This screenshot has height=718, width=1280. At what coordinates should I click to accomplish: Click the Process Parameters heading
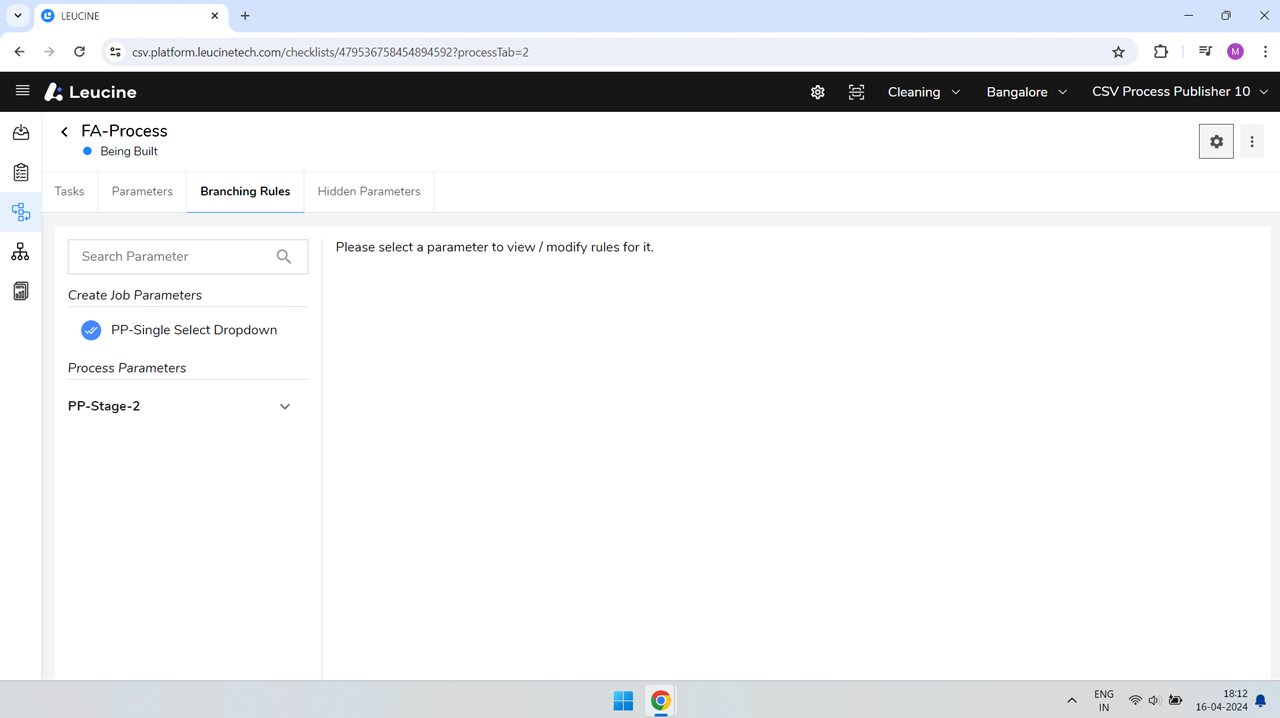coord(127,368)
